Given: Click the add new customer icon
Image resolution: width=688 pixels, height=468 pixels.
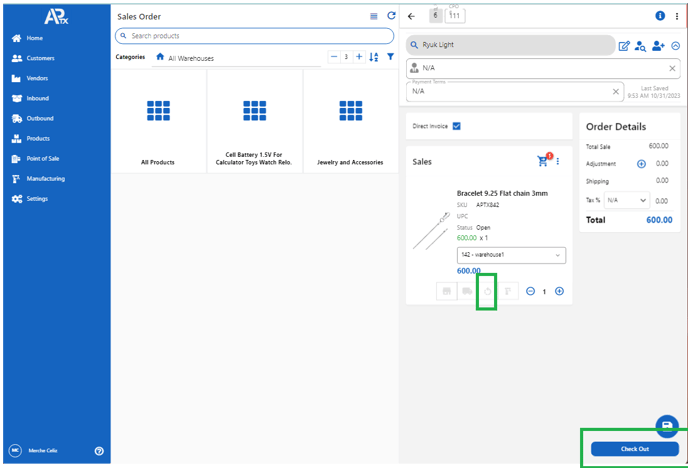Looking at the screenshot, I should [658, 46].
